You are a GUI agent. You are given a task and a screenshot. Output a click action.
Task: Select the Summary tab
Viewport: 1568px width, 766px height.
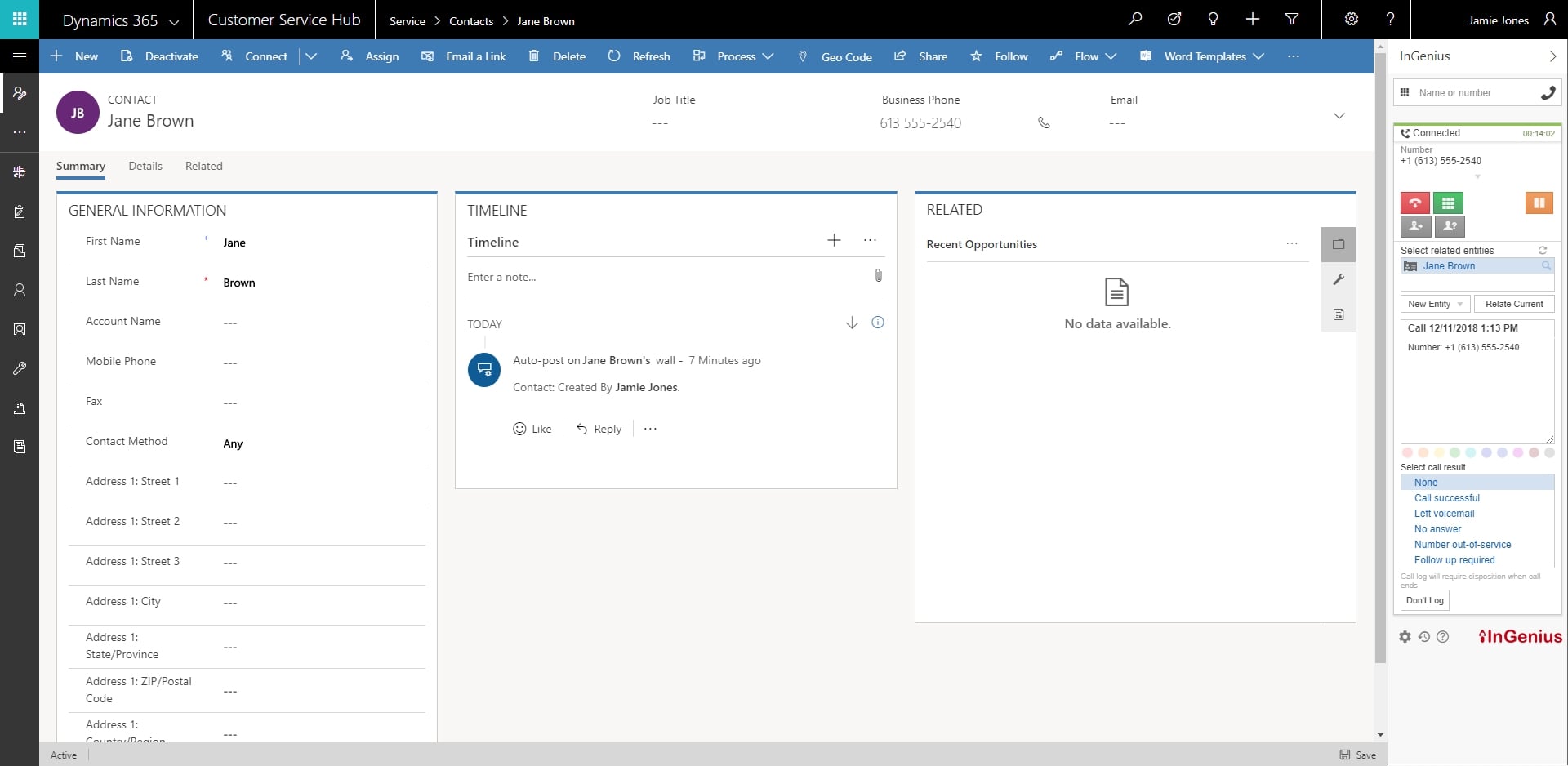coord(81,166)
